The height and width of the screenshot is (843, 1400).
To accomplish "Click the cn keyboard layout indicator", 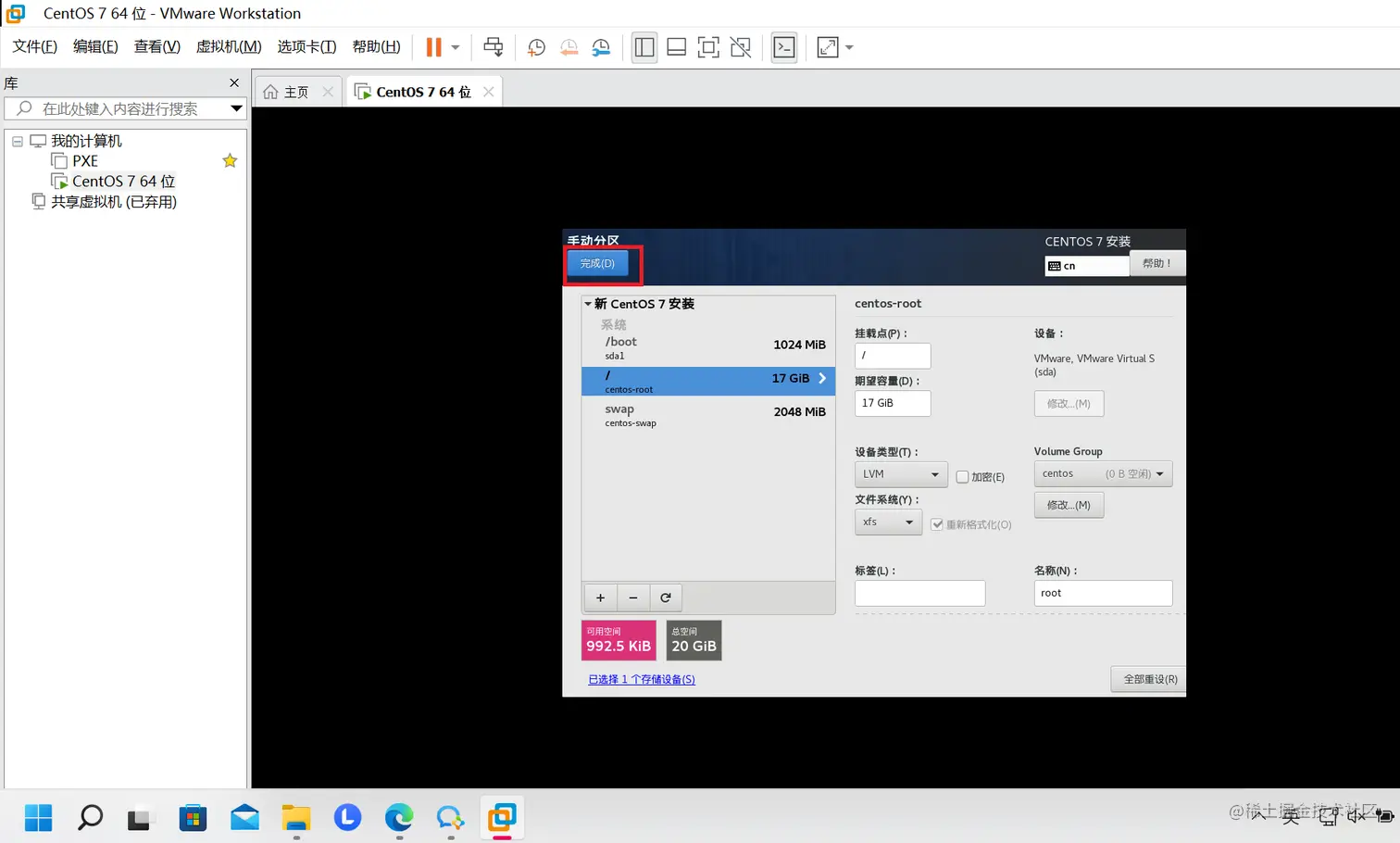I will [x=1086, y=266].
